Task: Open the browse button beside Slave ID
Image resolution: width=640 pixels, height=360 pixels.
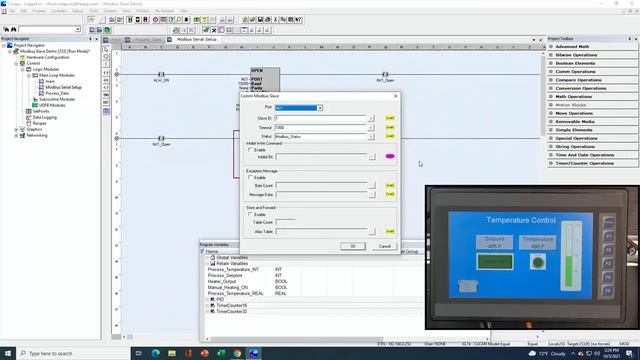Action: tap(371, 118)
